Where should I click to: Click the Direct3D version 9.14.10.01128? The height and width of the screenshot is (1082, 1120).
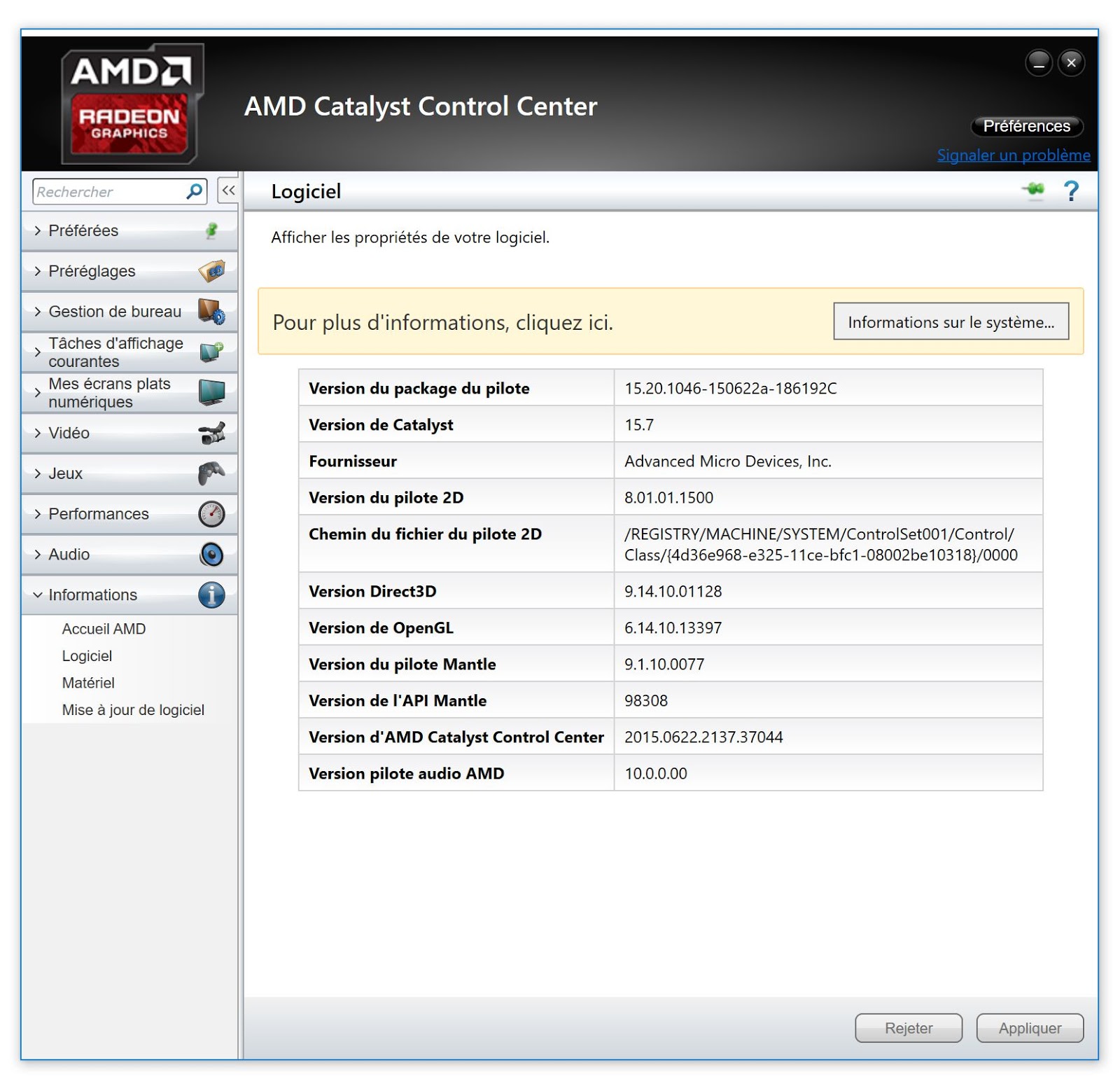coord(673,592)
